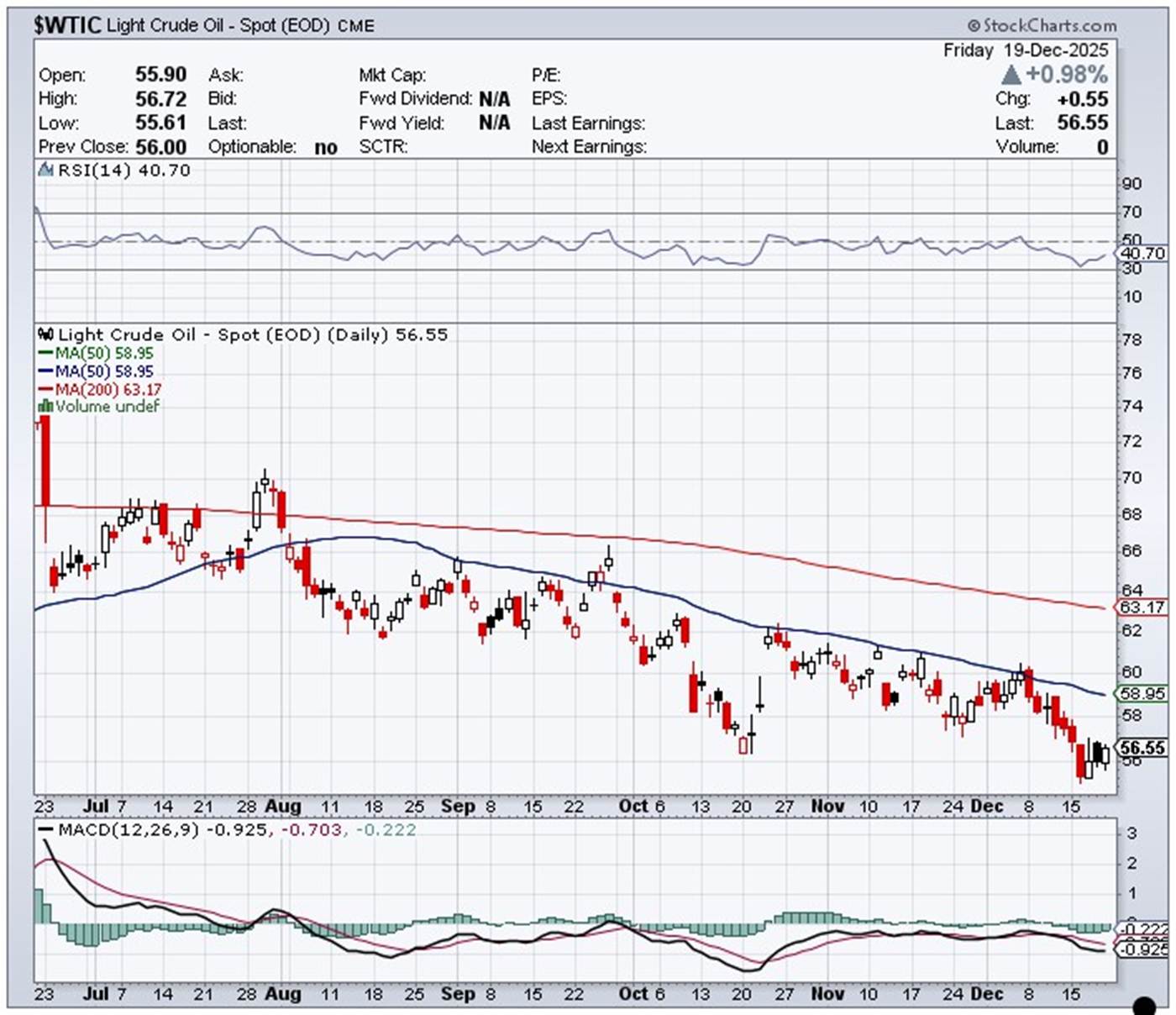Click the Sep label on price date axis
This screenshot has width=1176, height=1015.
pyautogui.click(x=458, y=806)
